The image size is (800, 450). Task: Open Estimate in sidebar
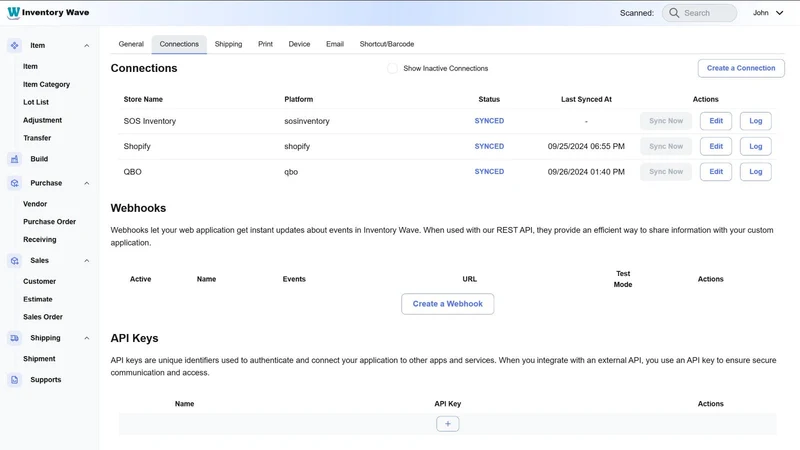(38, 299)
